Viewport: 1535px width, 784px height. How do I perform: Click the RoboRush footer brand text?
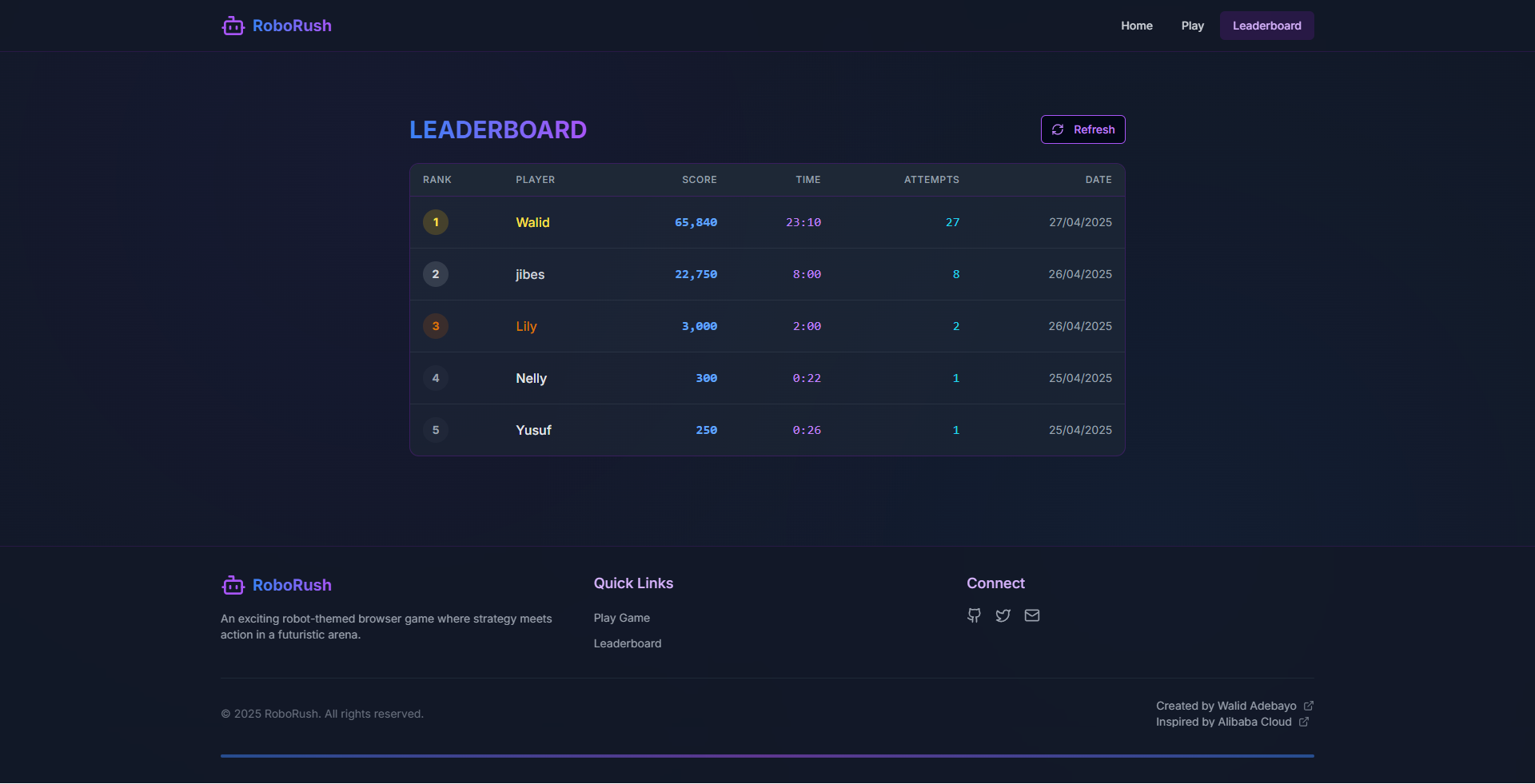[x=292, y=585]
